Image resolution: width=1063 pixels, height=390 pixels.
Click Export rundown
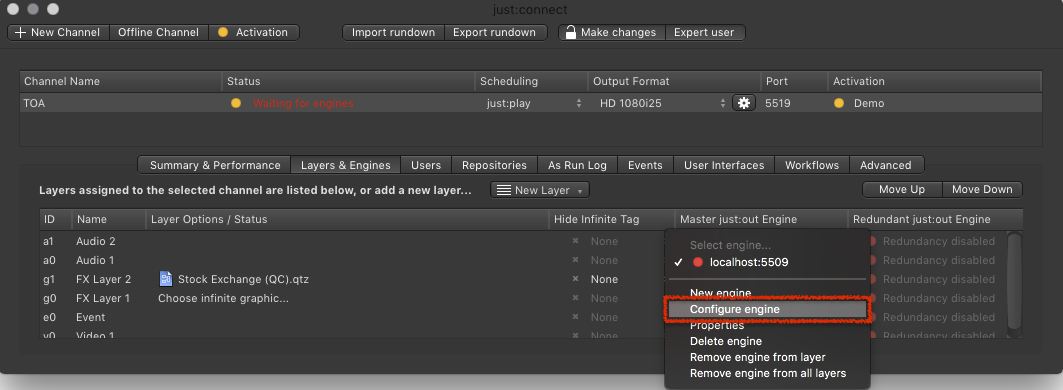click(496, 32)
